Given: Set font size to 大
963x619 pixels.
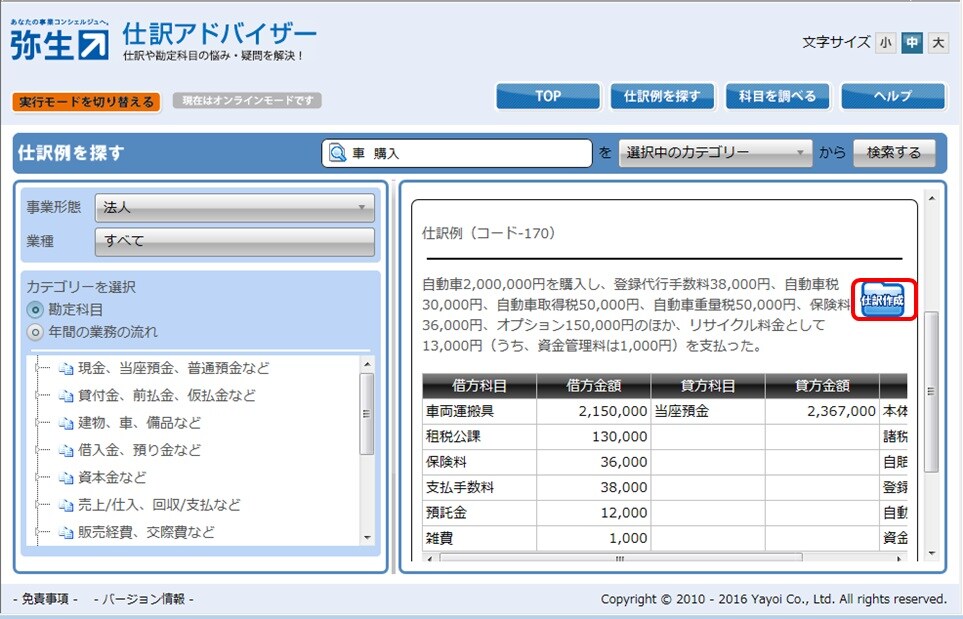Looking at the screenshot, I should coord(937,43).
